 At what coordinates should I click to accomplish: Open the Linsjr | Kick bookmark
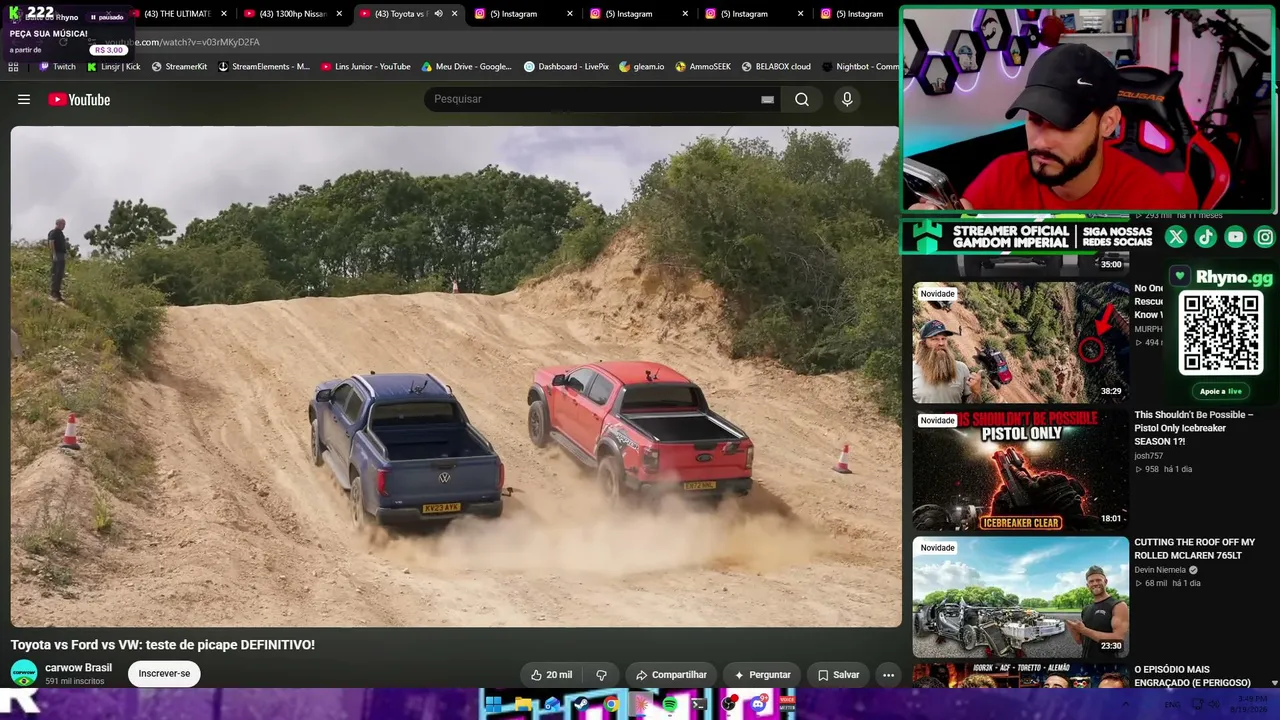[x=113, y=67]
